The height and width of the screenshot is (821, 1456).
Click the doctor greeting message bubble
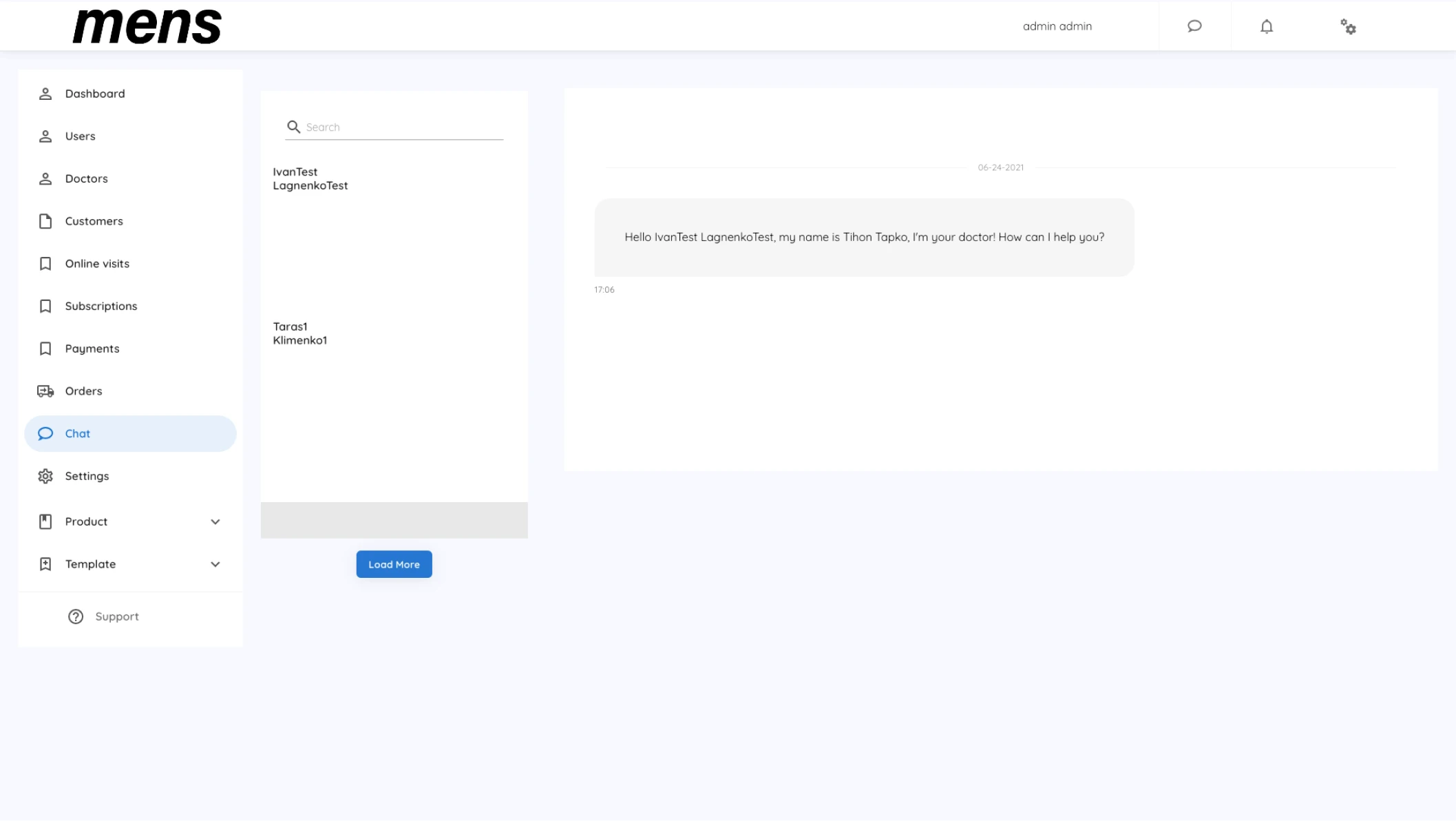point(864,238)
